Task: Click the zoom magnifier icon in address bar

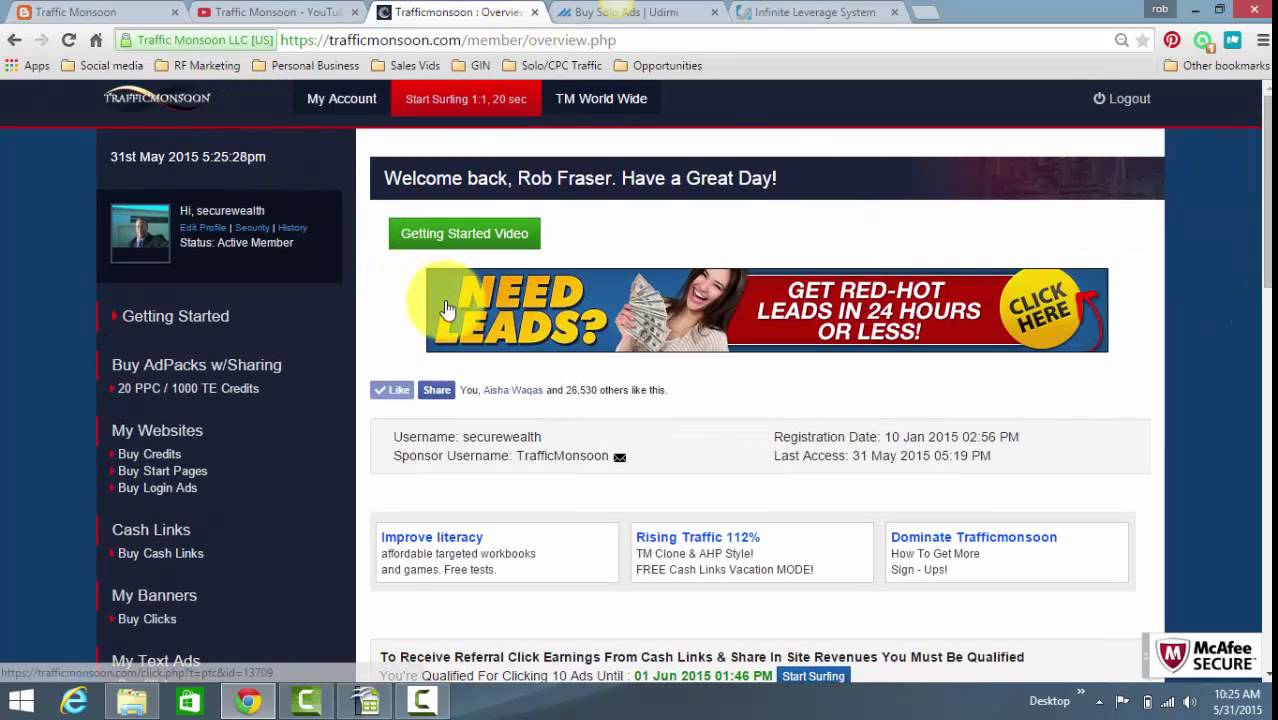Action: [1122, 40]
